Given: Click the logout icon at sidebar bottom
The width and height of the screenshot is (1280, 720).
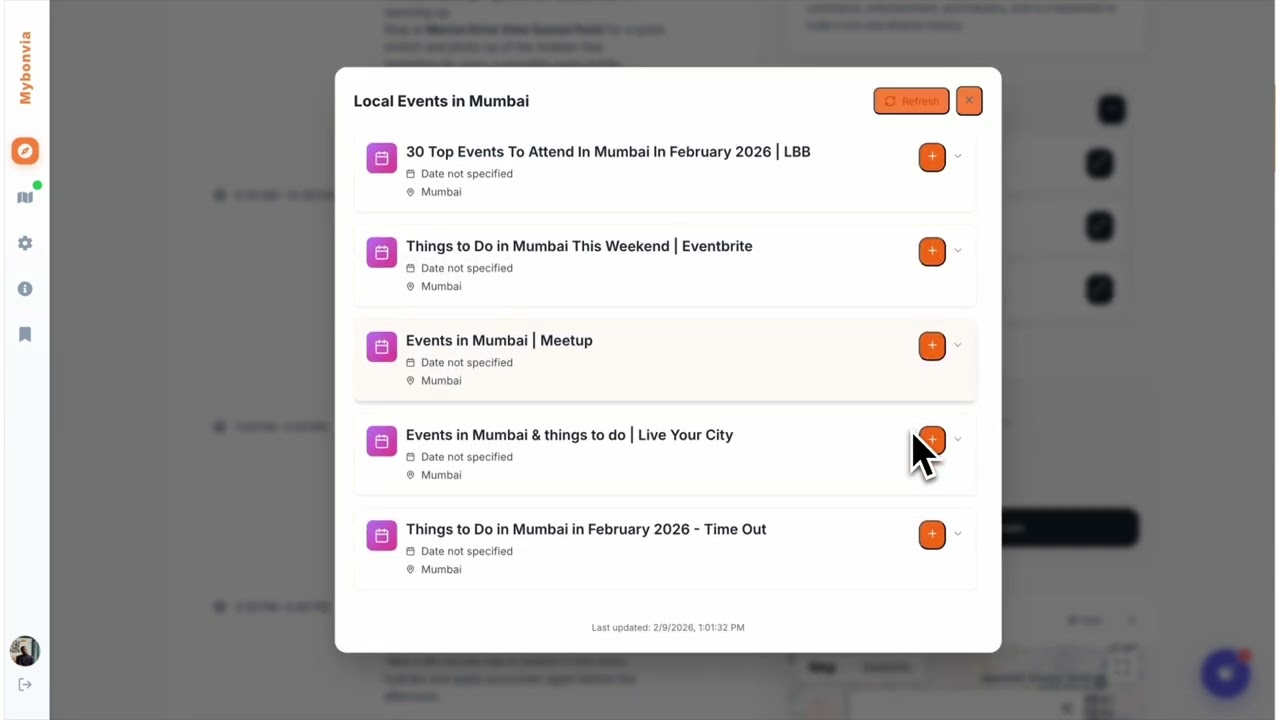Looking at the screenshot, I should point(25,685).
